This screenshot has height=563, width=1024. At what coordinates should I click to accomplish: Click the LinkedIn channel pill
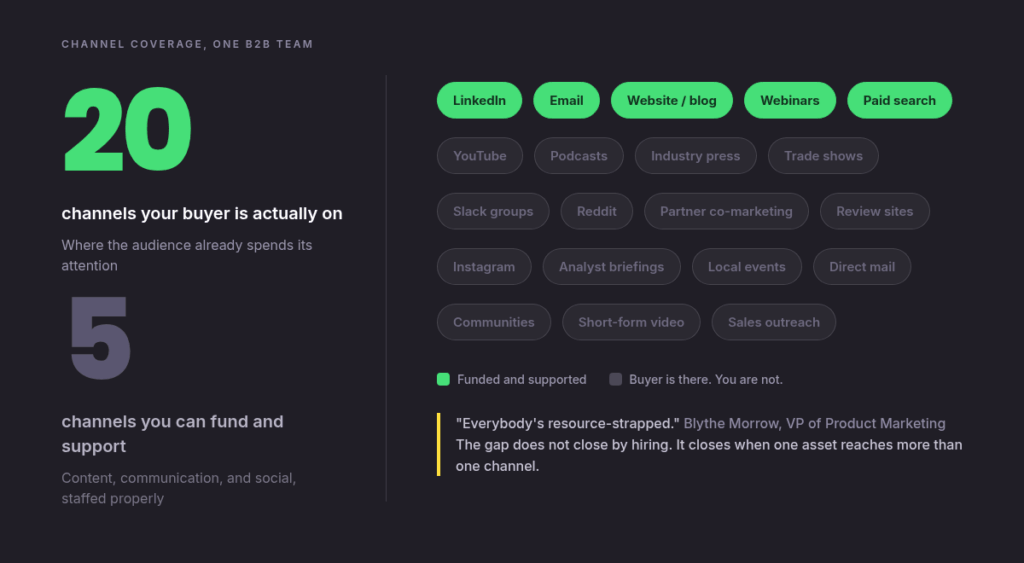pos(479,100)
